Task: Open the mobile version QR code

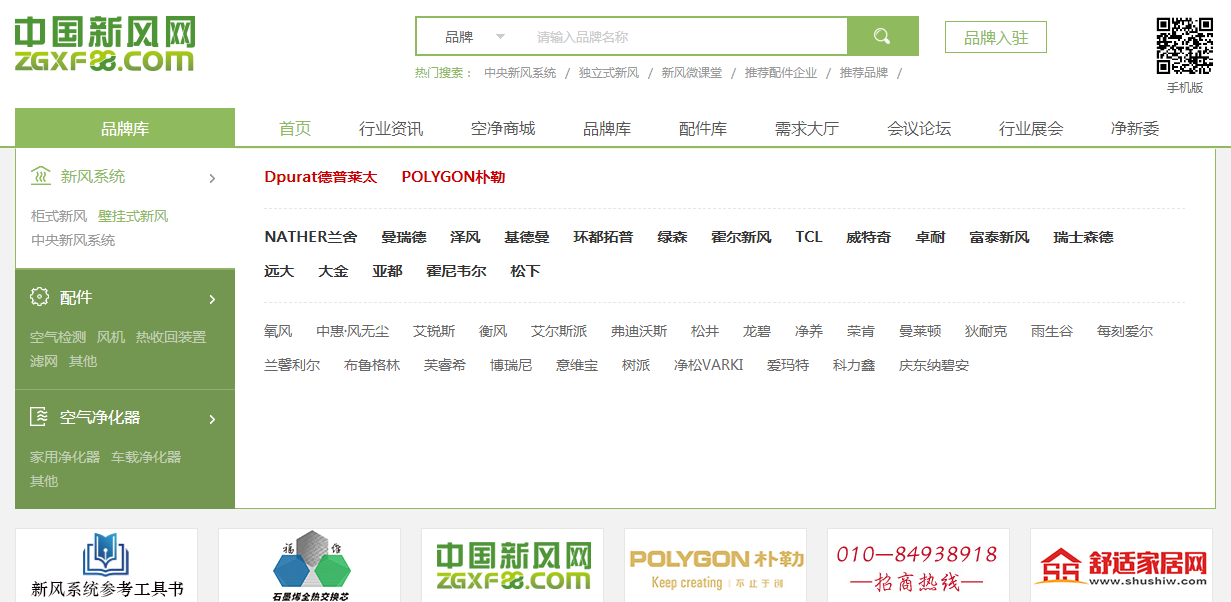Action: point(1185,47)
